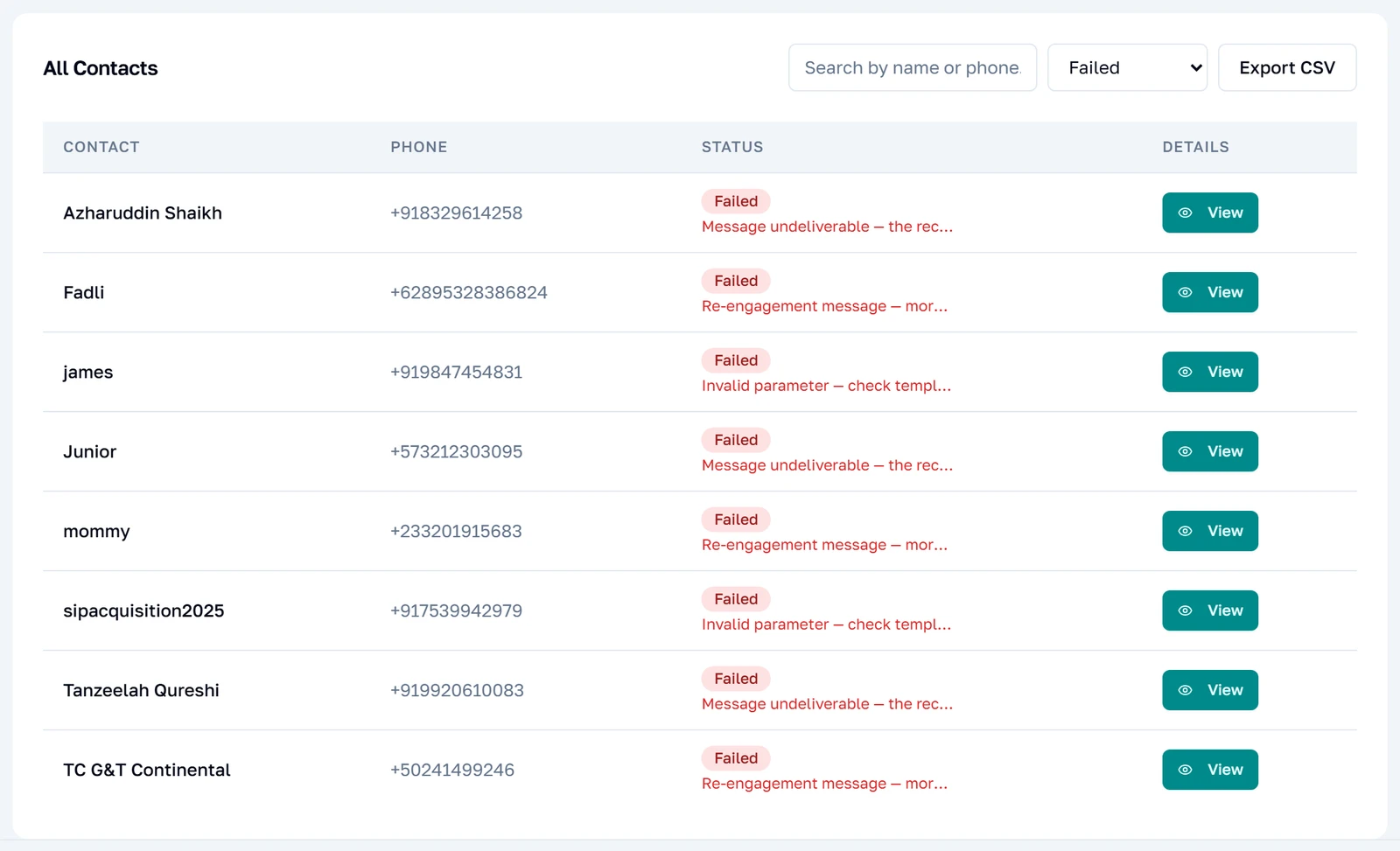1400x851 pixels.
Task: Select phone number +62895328386824
Action: point(469,292)
